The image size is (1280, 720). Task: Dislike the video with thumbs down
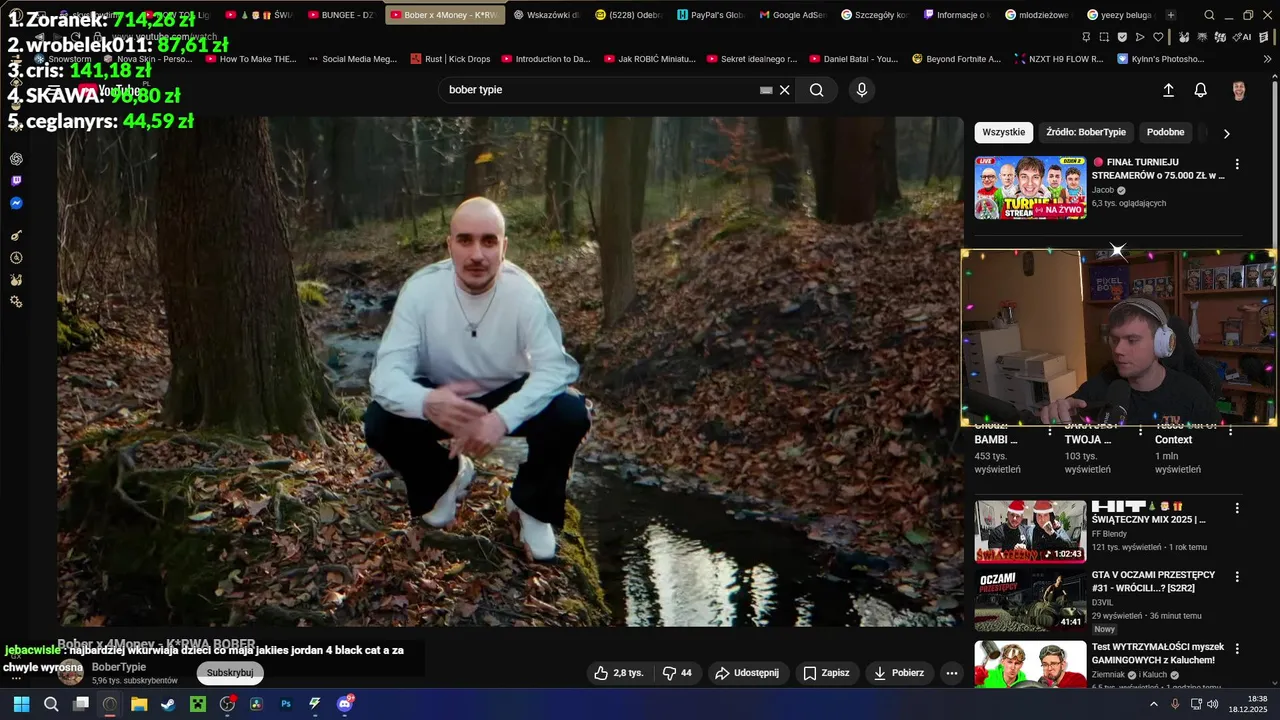(678, 673)
